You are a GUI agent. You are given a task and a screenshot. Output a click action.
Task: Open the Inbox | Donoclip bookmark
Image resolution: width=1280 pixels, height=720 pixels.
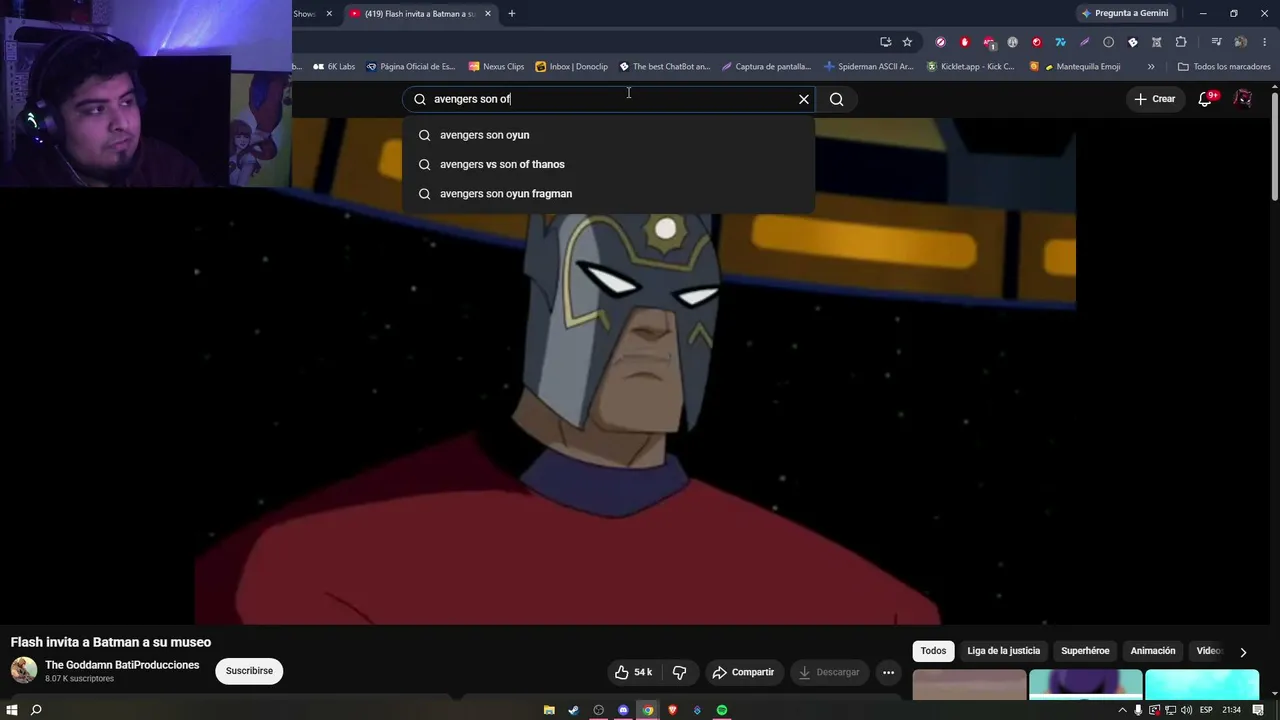point(572,67)
